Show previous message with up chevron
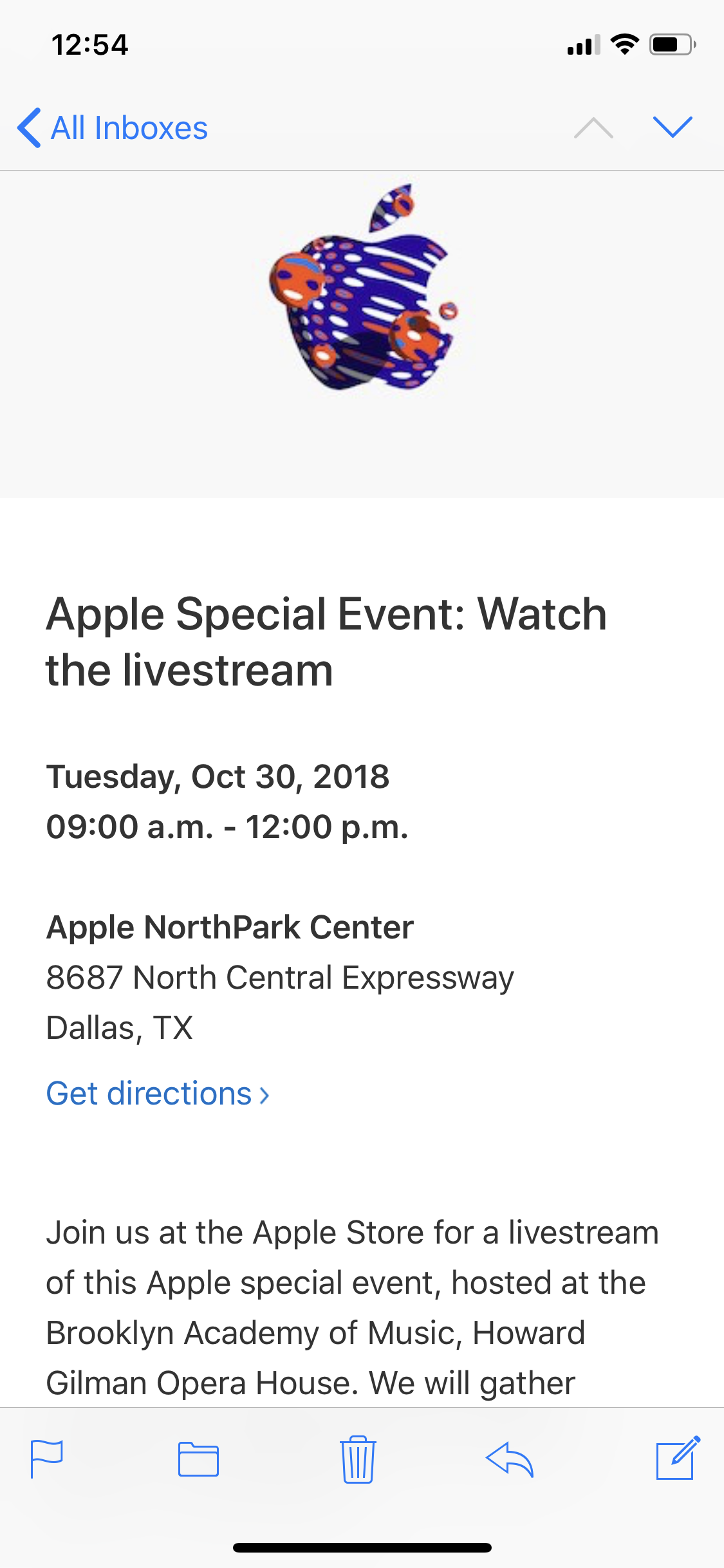This screenshot has height=1568, width=724. coord(593,127)
